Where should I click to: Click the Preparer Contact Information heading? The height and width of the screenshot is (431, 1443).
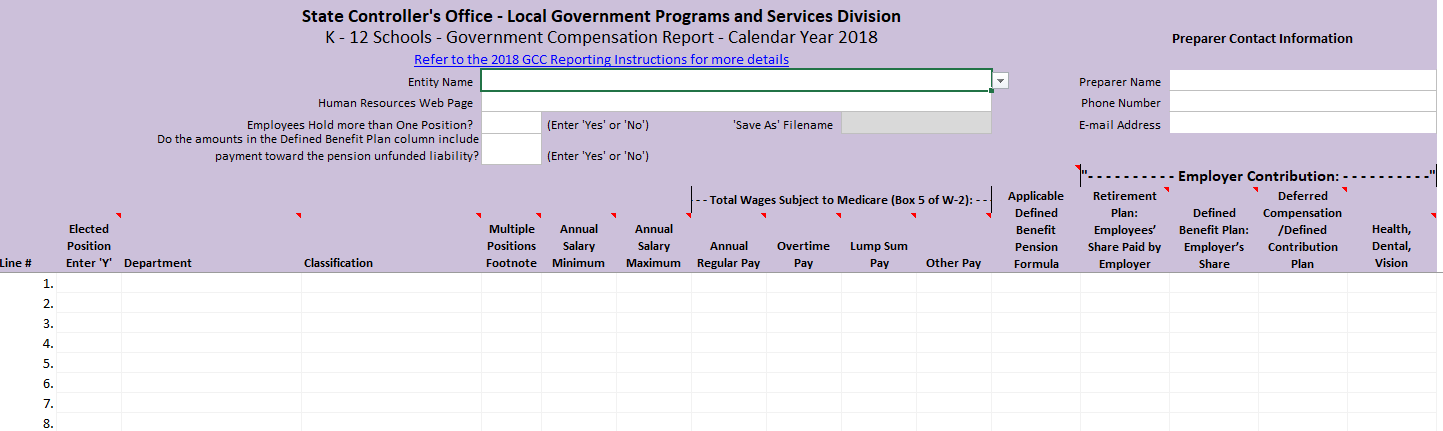point(1262,39)
